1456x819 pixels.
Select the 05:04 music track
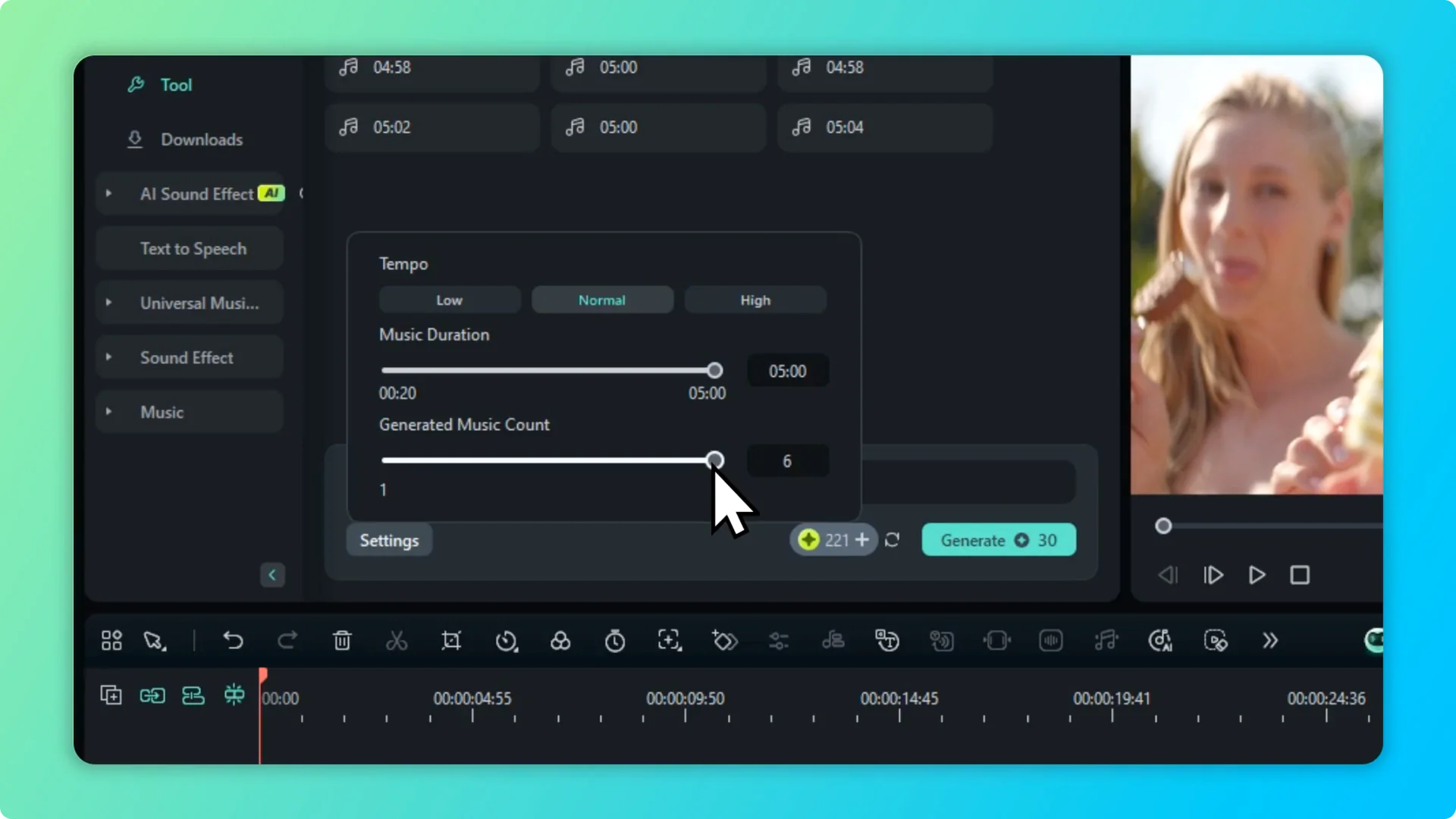(885, 127)
